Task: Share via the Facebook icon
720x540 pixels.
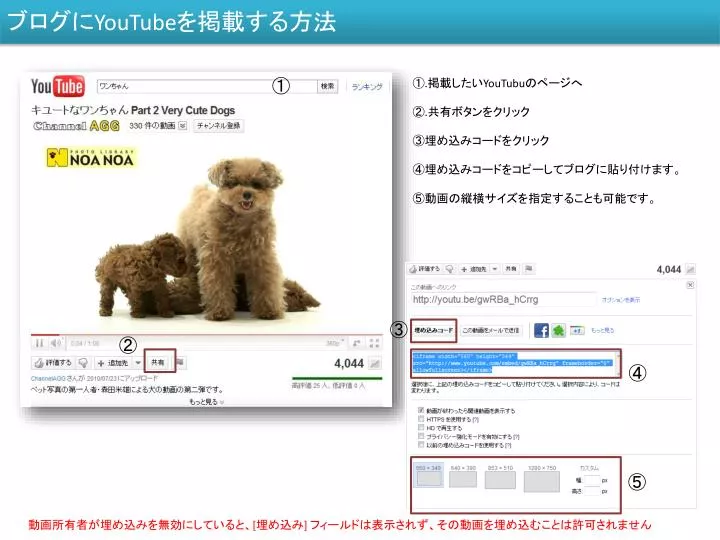Action: [541, 330]
